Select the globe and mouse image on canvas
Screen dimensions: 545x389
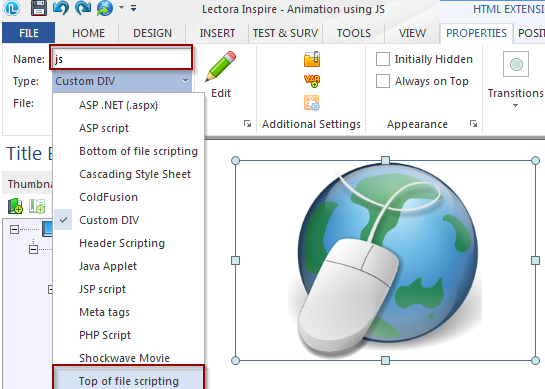(385, 261)
